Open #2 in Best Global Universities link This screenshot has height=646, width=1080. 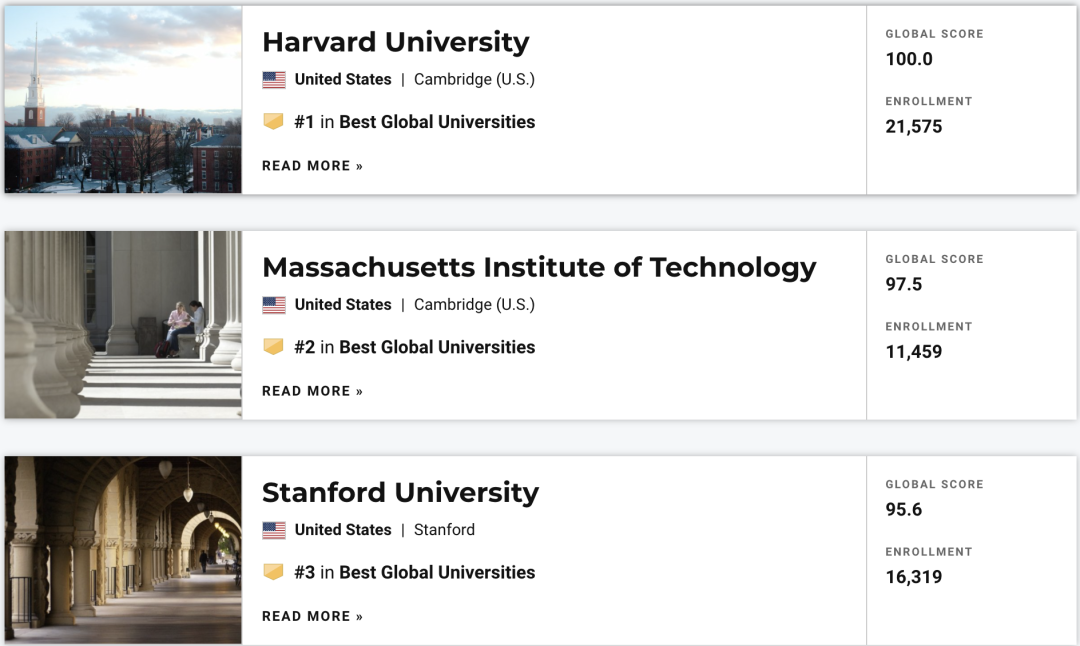[x=415, y=347]
